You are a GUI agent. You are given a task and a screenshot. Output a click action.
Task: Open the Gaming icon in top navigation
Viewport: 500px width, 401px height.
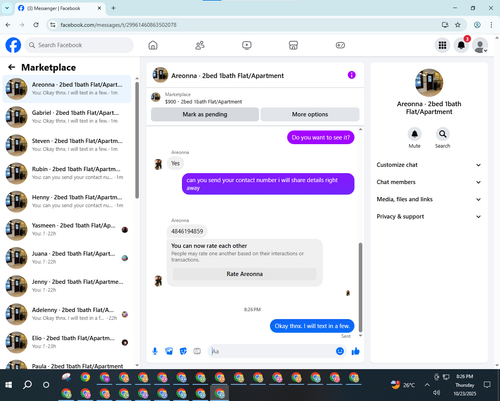[x=340, y=45]
